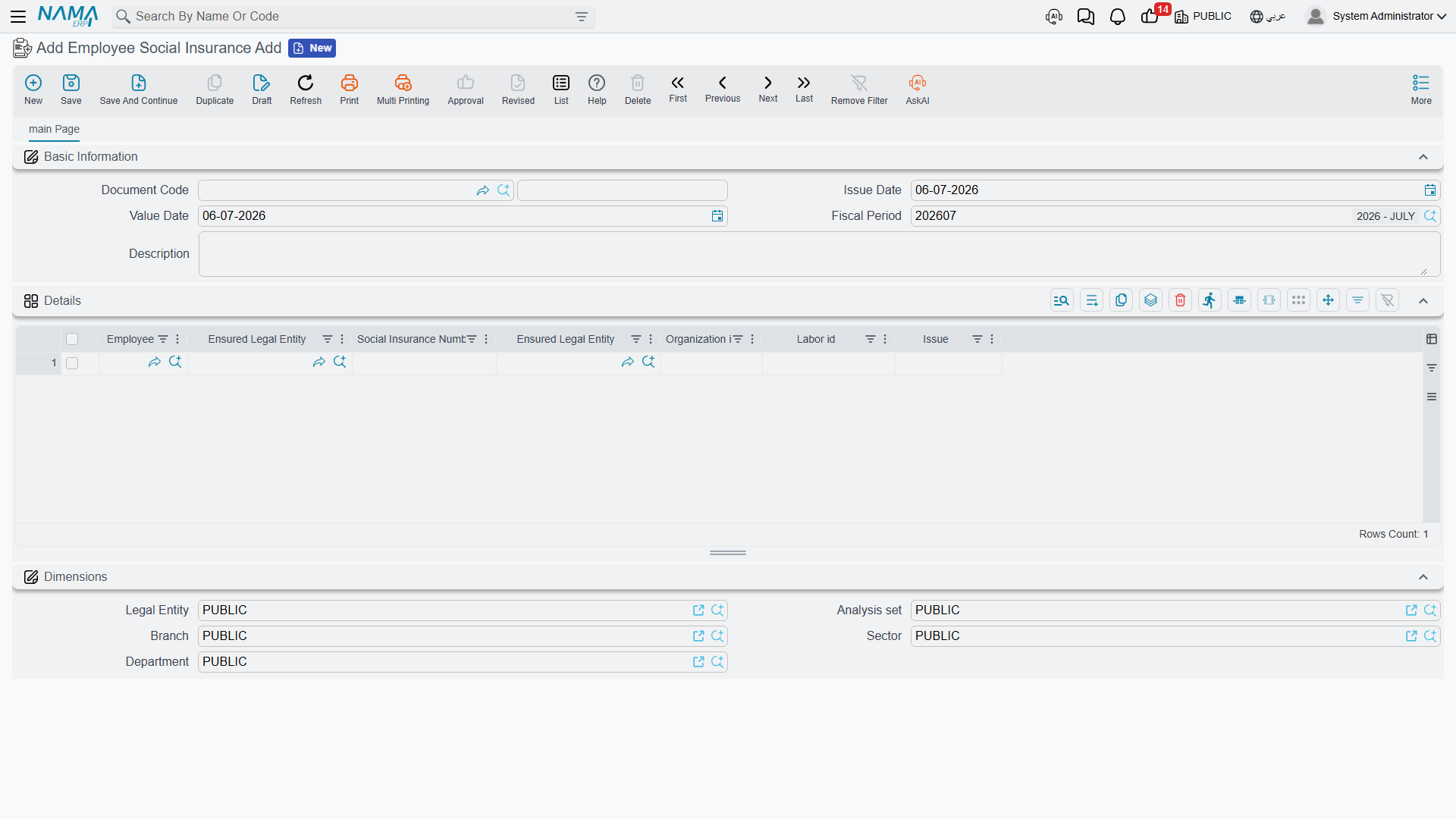1456x819 pixels.
Task: Switch to the main Page tab
Action: tap(54, 129)
